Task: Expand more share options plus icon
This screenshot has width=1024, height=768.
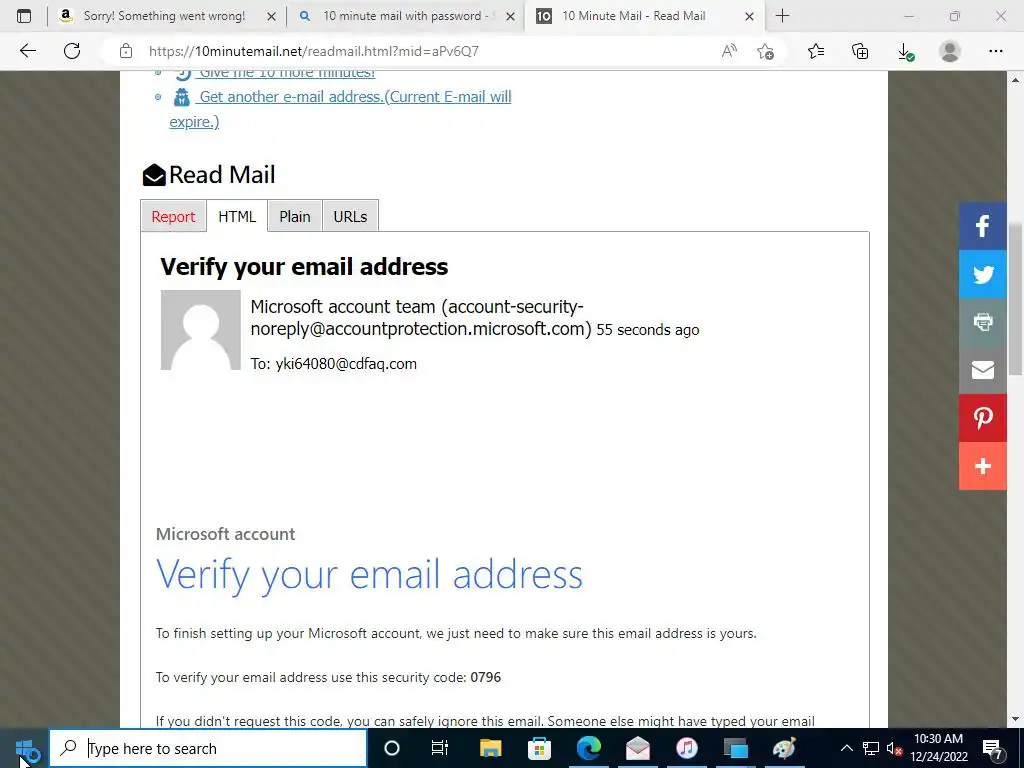Action: coord(982,466)
